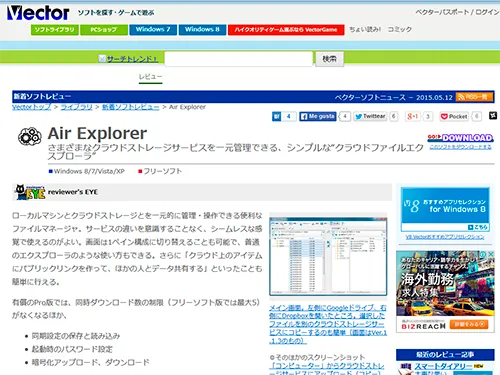Click the 検索 search button
This screenshot has height=375, width=500.
(x=329, y=59)
